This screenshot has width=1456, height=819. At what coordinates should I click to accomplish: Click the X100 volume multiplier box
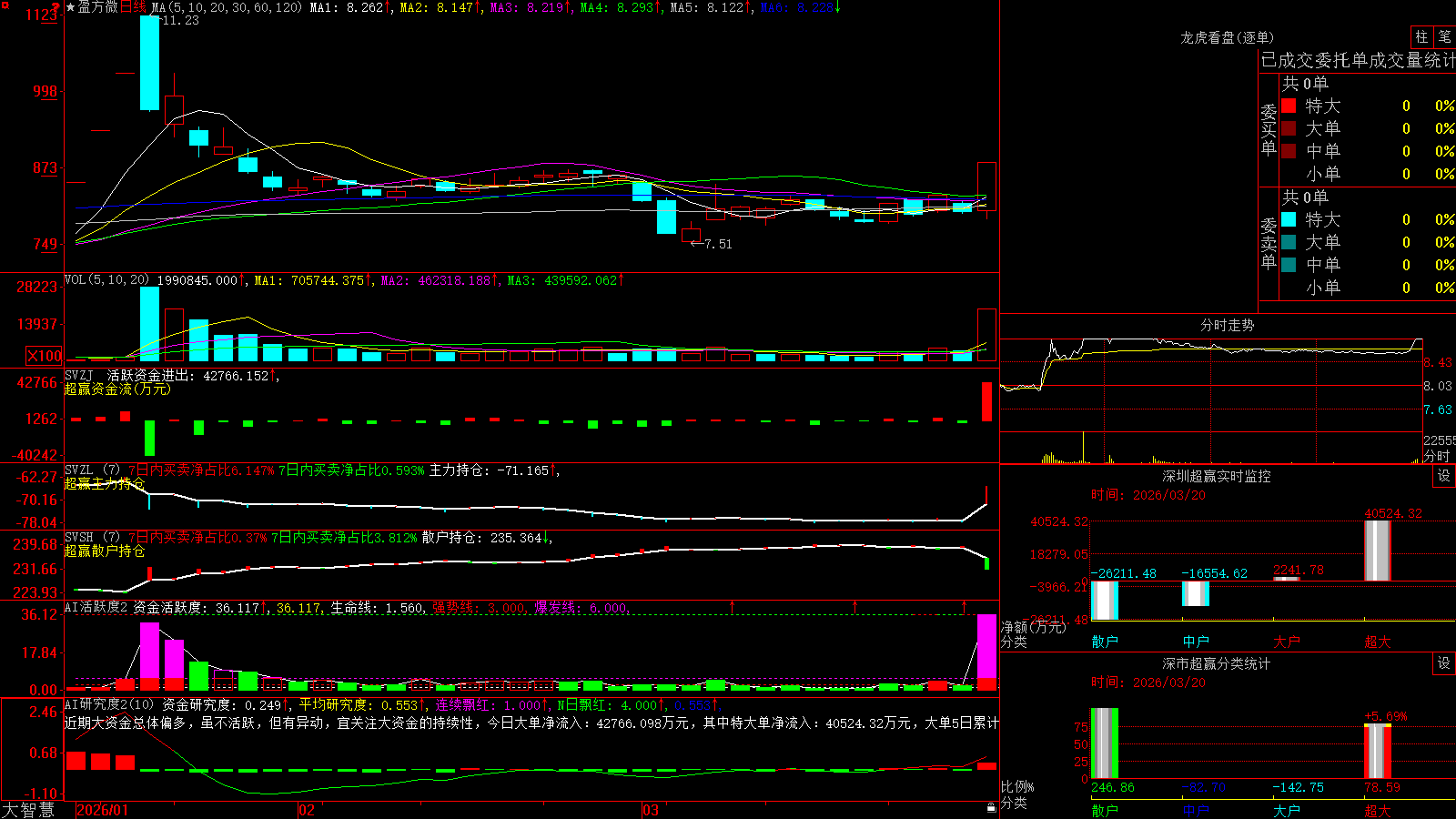point(45,356)
